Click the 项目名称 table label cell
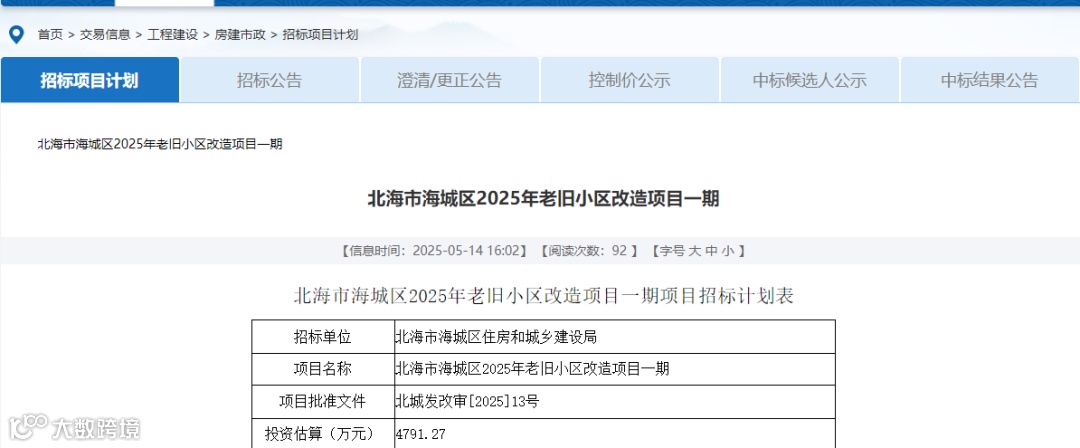1080x448 pixels. point(323,369)
